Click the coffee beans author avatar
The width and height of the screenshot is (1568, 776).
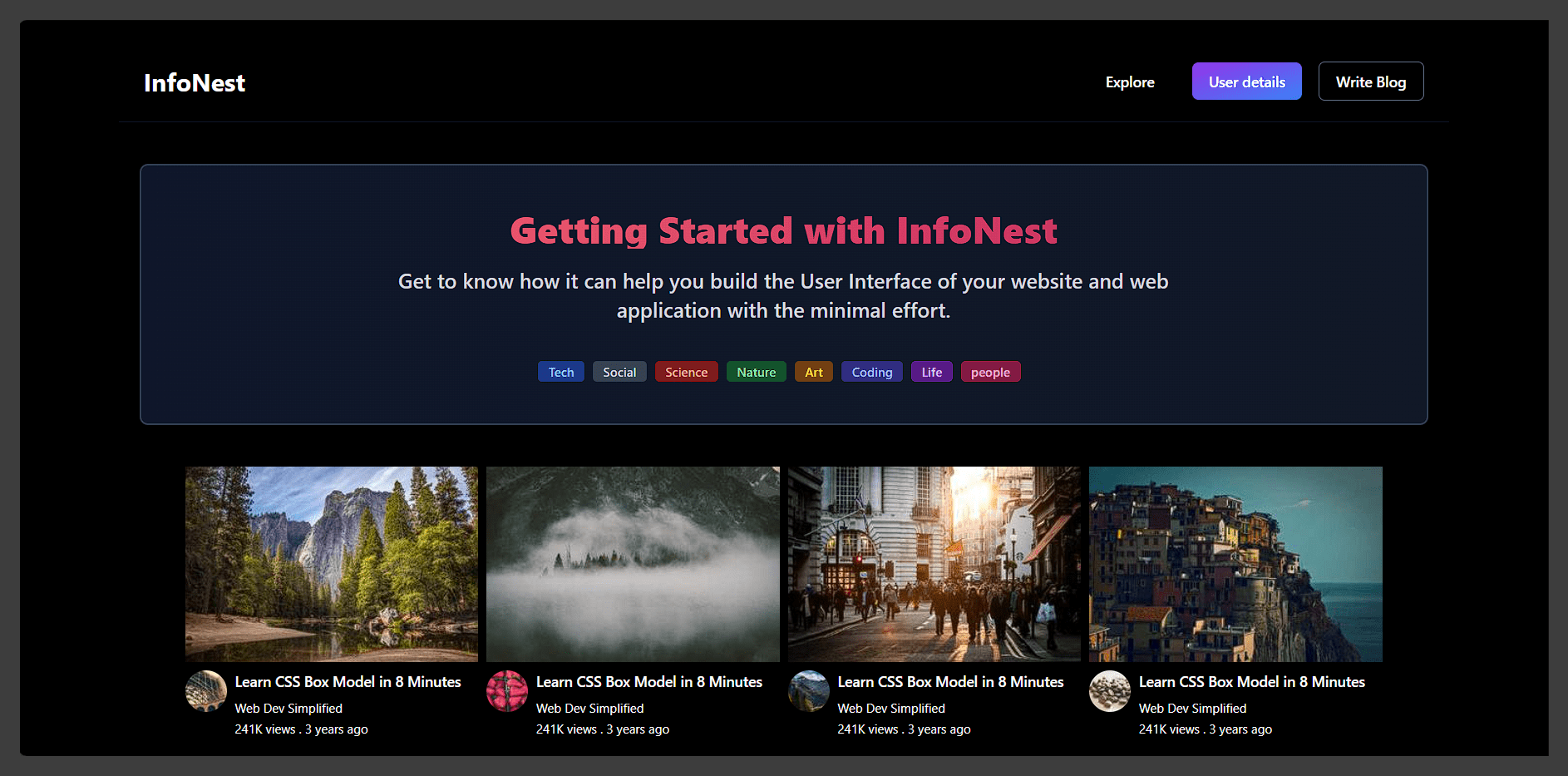pyautogui.click(x=1110, y=691)
